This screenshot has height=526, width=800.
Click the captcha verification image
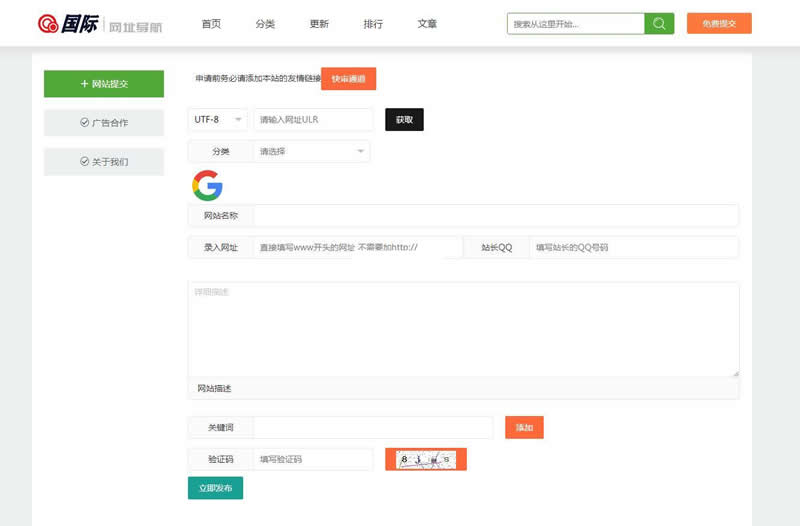click(426, 459)
